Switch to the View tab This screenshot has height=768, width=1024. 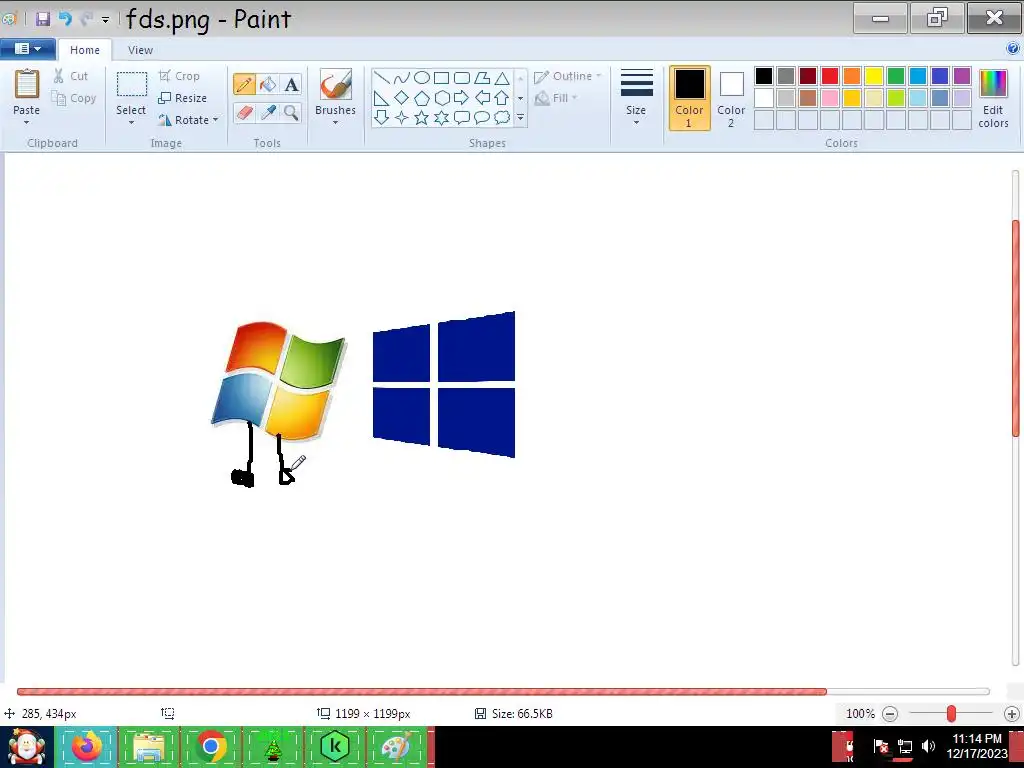coord(140,50)
